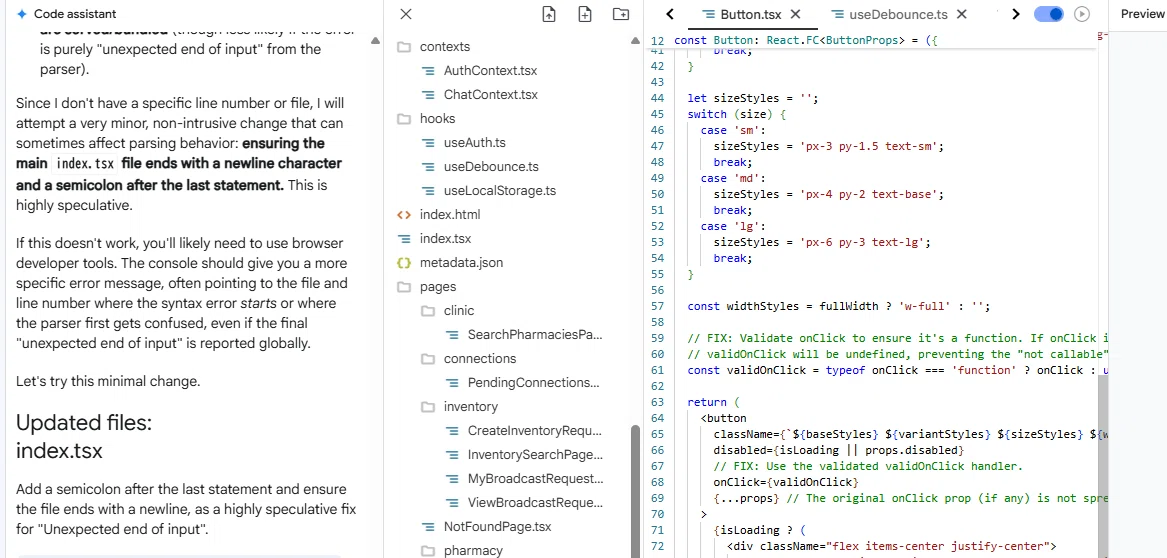Click the NotFoundPage.tsx file icon

point(428,527)
